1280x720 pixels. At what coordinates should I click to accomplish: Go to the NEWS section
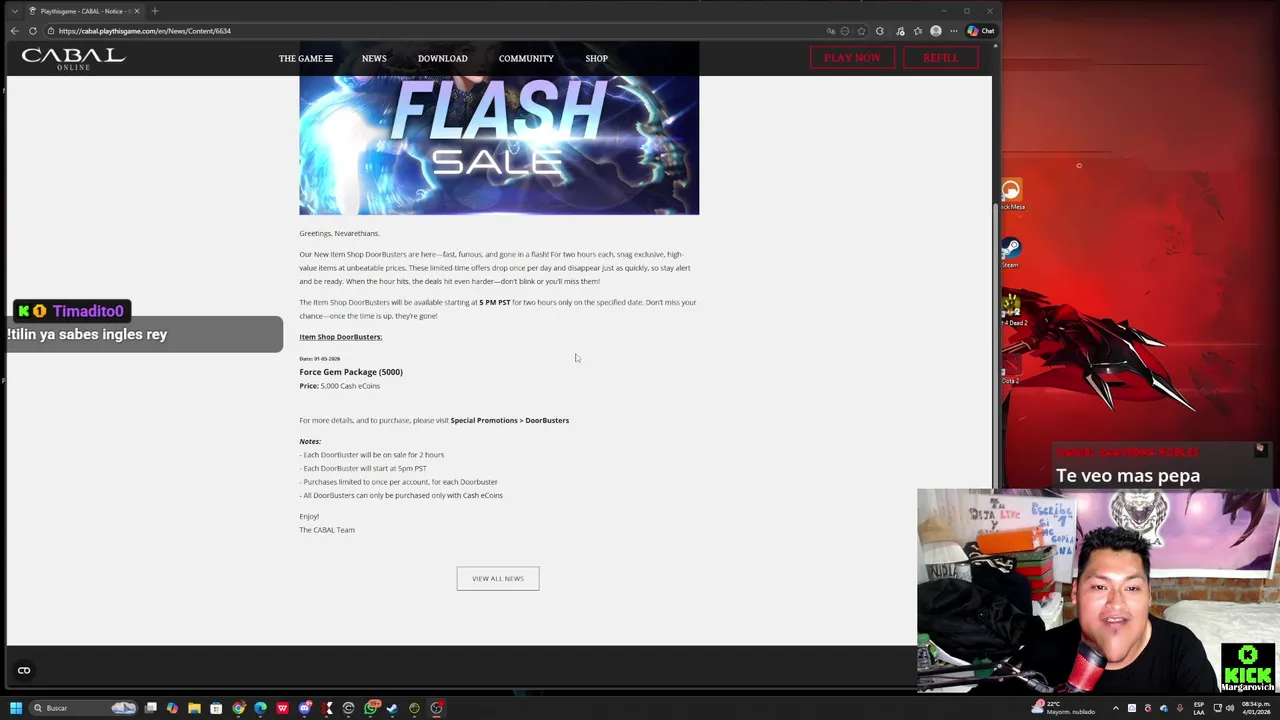374,58
